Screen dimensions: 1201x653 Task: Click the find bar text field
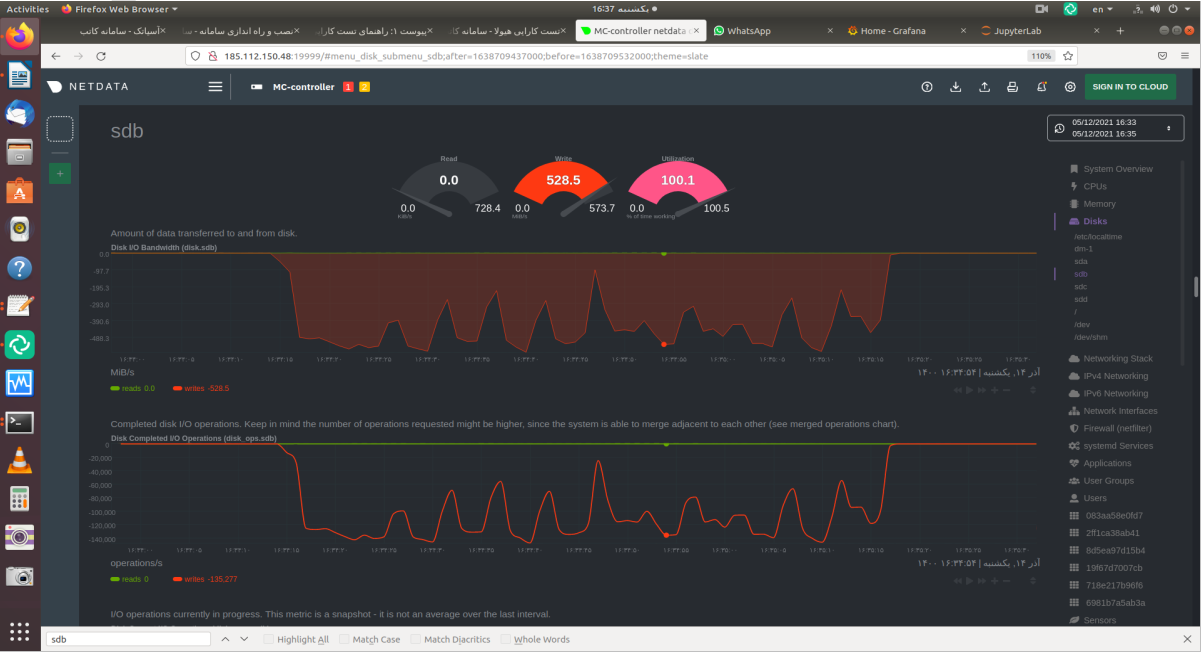(128, 639)
